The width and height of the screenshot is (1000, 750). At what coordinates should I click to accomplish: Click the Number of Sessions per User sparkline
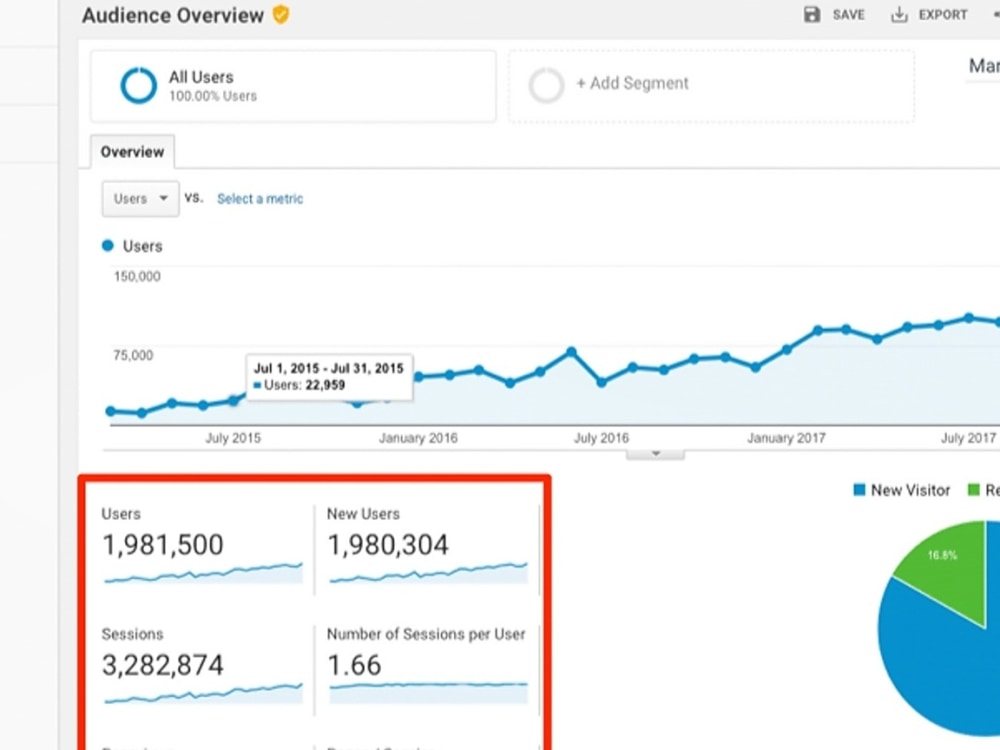click(429, 693)
